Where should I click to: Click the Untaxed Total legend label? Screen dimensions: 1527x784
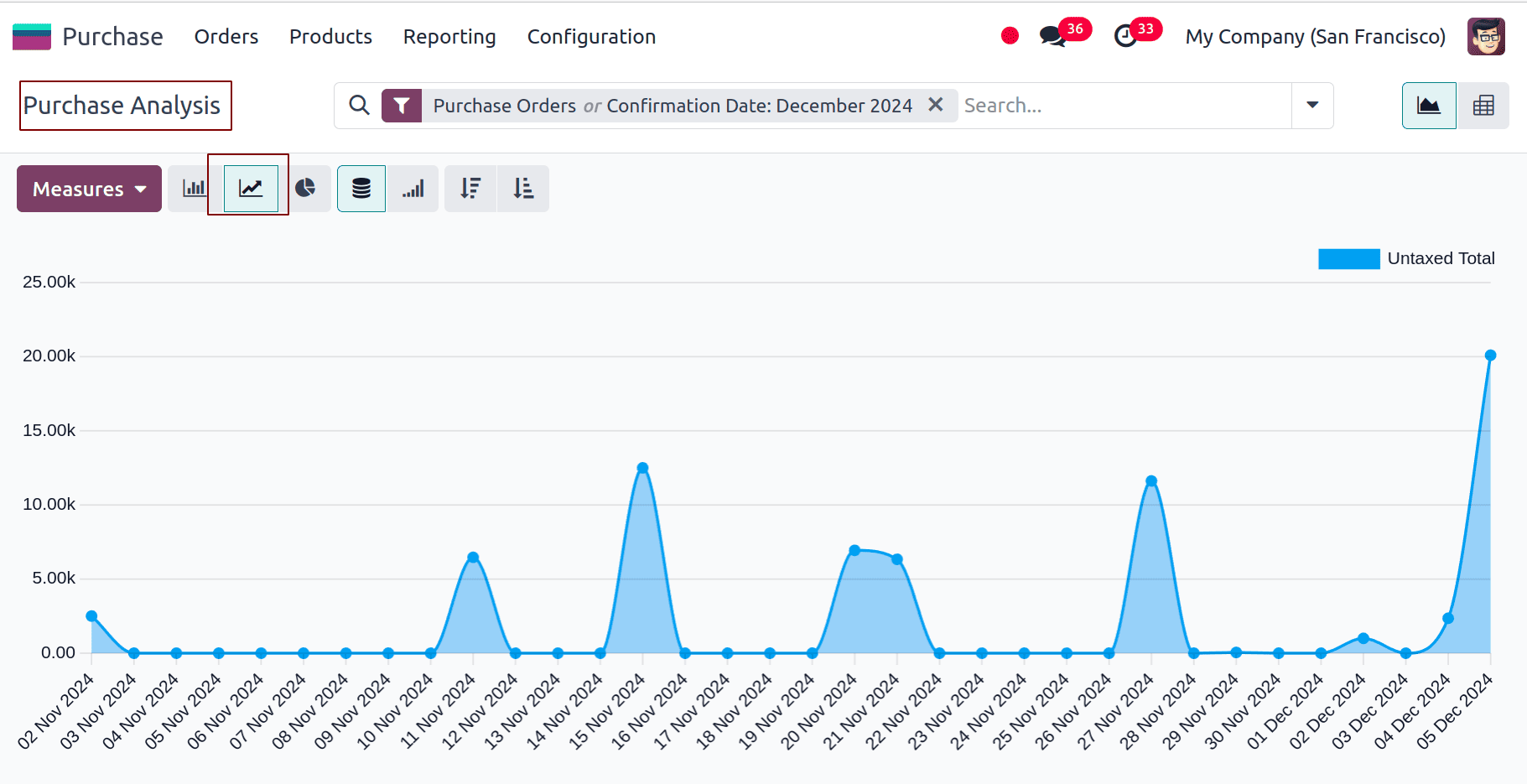(x=1441, y=259)
